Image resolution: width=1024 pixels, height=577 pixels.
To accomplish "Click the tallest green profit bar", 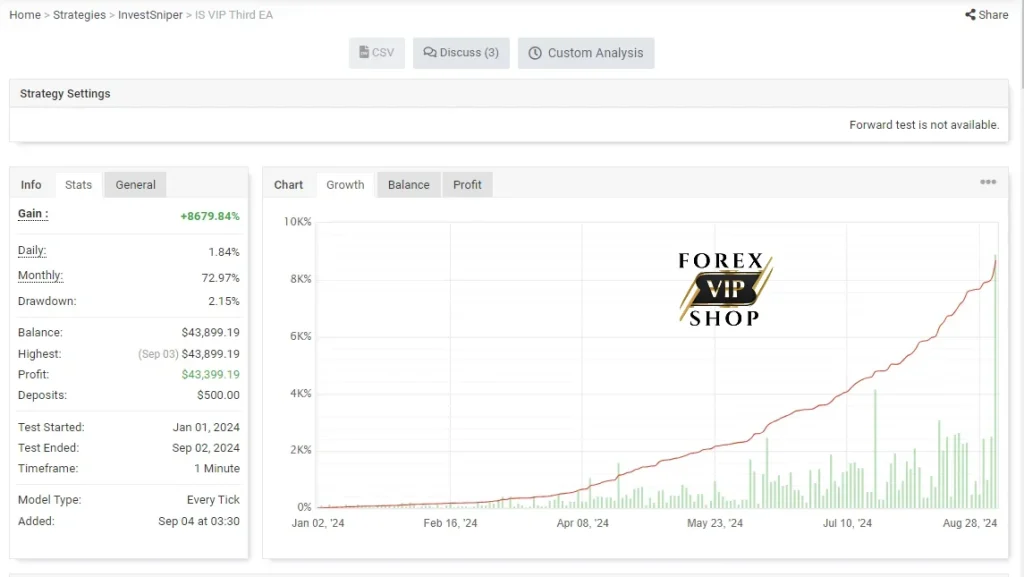I will click(995, 381).
